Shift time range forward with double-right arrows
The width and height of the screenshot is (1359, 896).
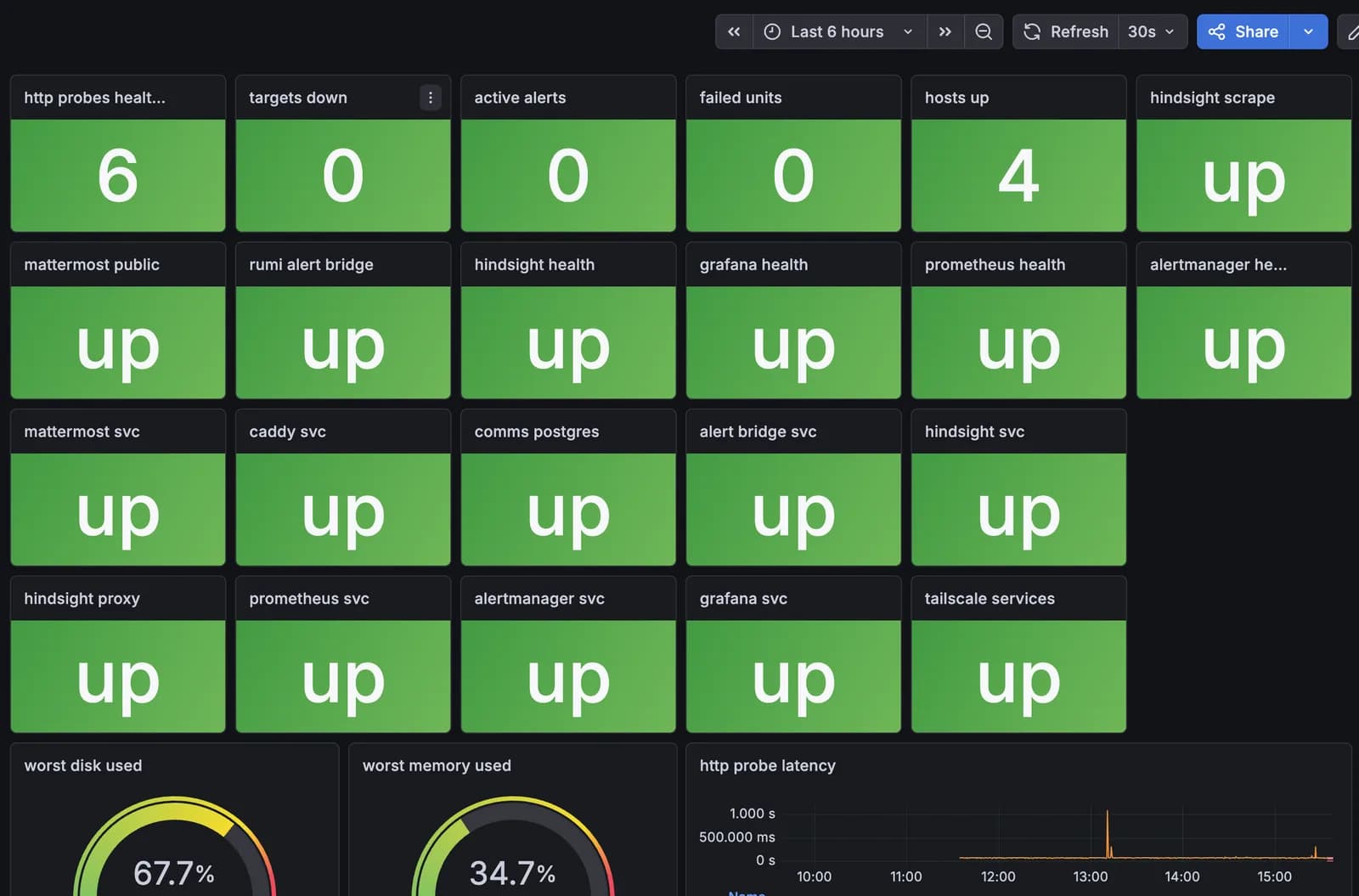click(945, 31)
